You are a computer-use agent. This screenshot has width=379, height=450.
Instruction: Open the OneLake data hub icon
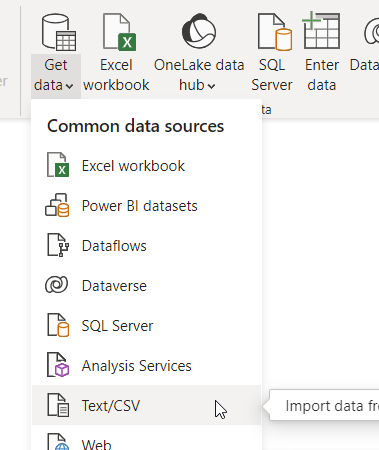tap(199, 31)
